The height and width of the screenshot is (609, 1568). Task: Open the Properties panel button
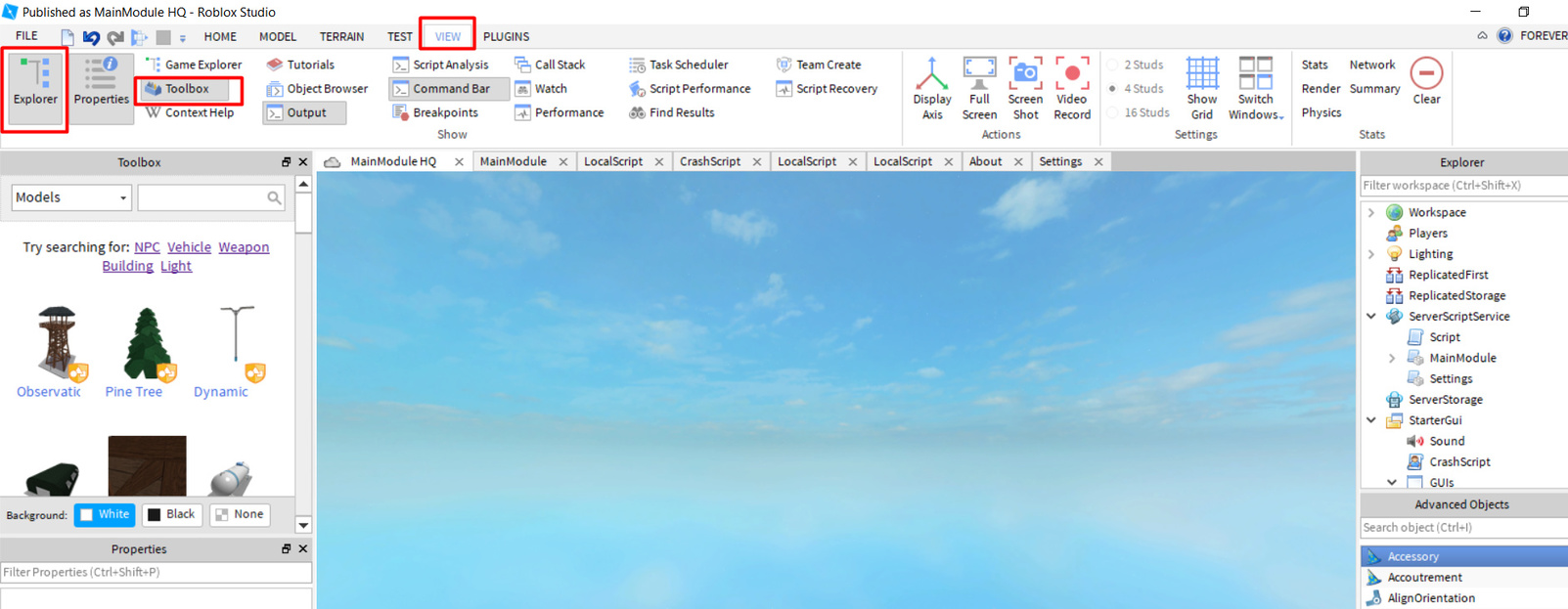(x=101, y=89)
